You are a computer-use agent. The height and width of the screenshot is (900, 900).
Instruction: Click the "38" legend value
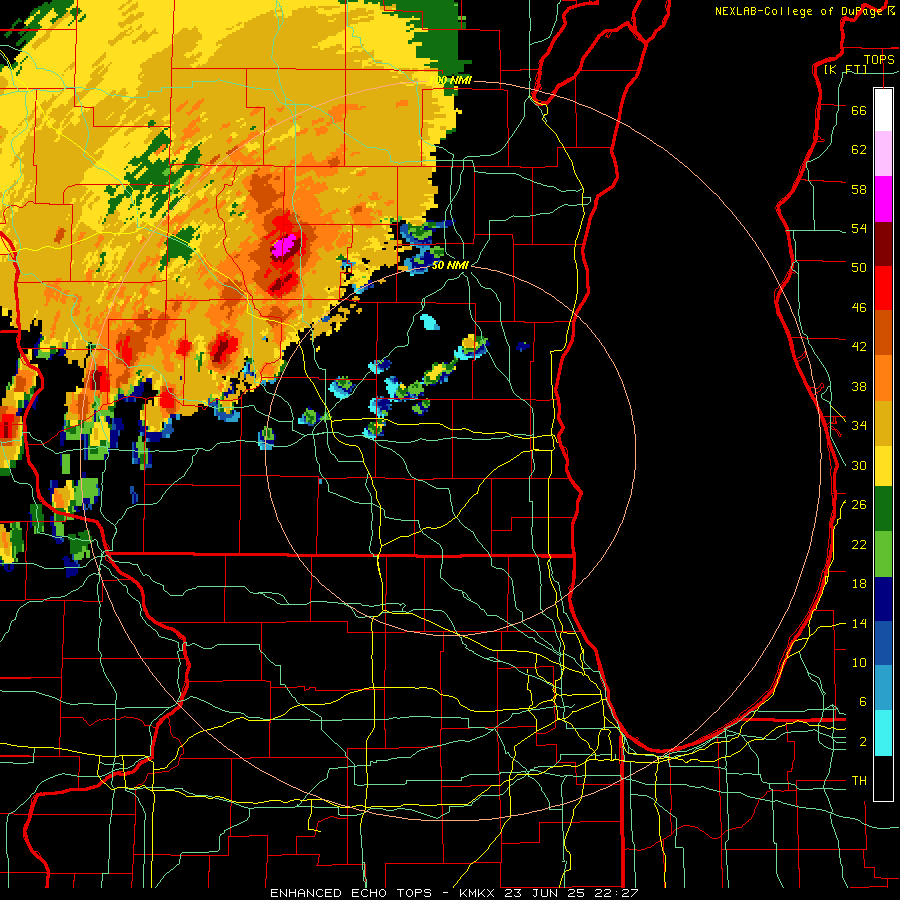(859, 386)
